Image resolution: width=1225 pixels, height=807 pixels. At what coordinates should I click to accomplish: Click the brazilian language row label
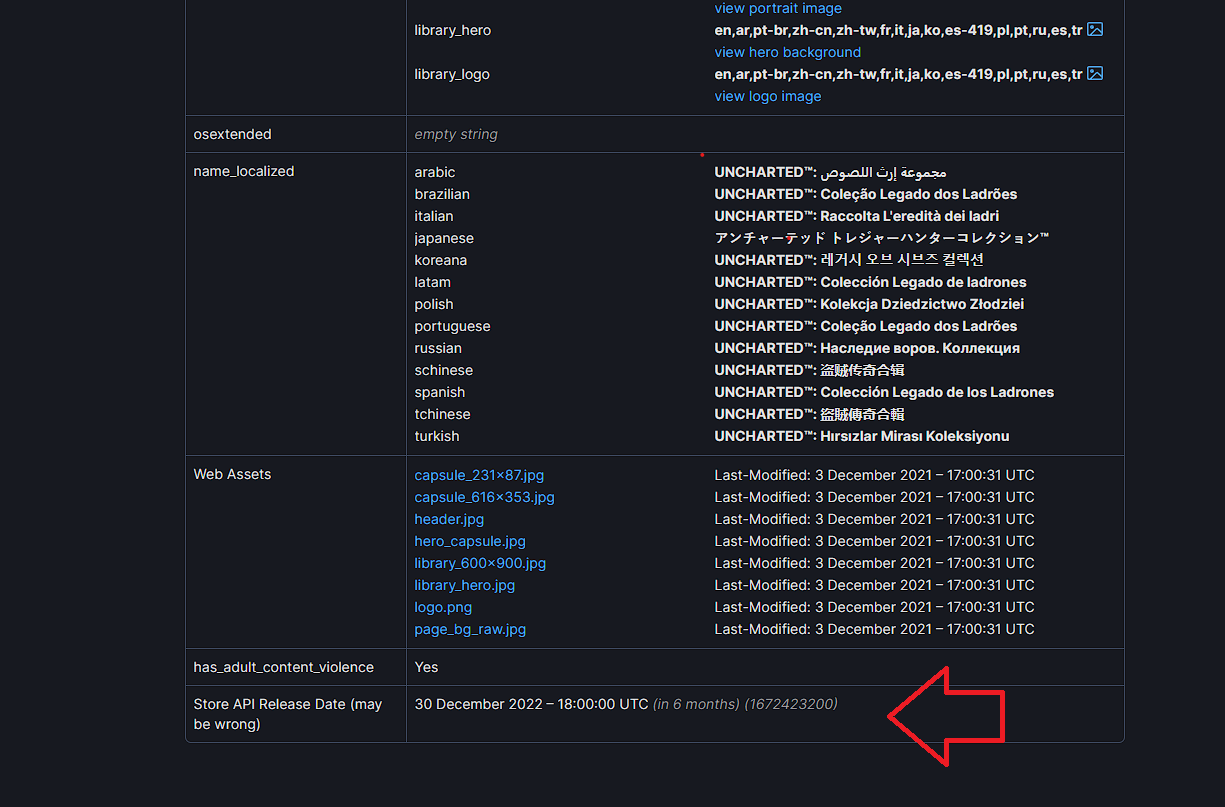pos(442,194)
